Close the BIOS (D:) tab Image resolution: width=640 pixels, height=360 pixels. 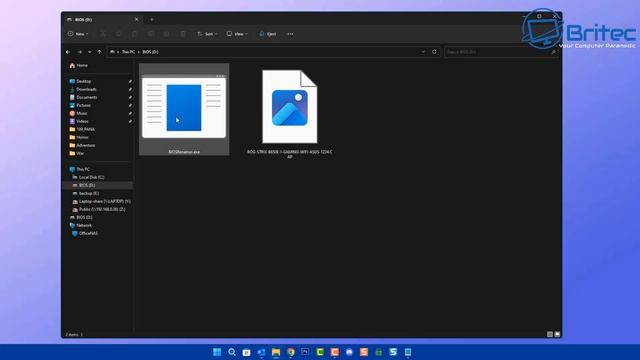(x=136, y=19)
